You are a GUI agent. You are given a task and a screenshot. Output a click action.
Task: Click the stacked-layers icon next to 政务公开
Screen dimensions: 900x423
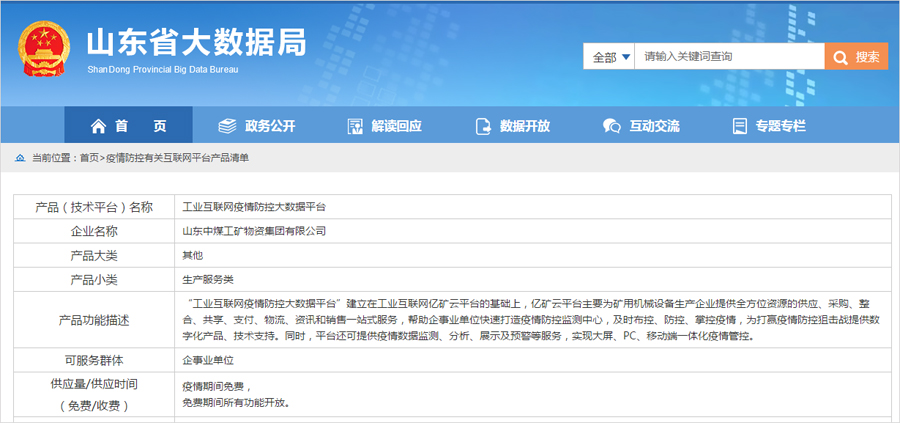(x=228, y=126)
